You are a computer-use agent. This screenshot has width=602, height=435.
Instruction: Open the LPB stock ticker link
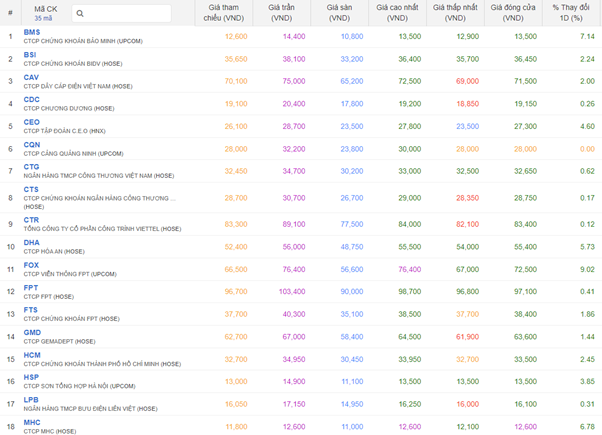[x=31, y=400]
